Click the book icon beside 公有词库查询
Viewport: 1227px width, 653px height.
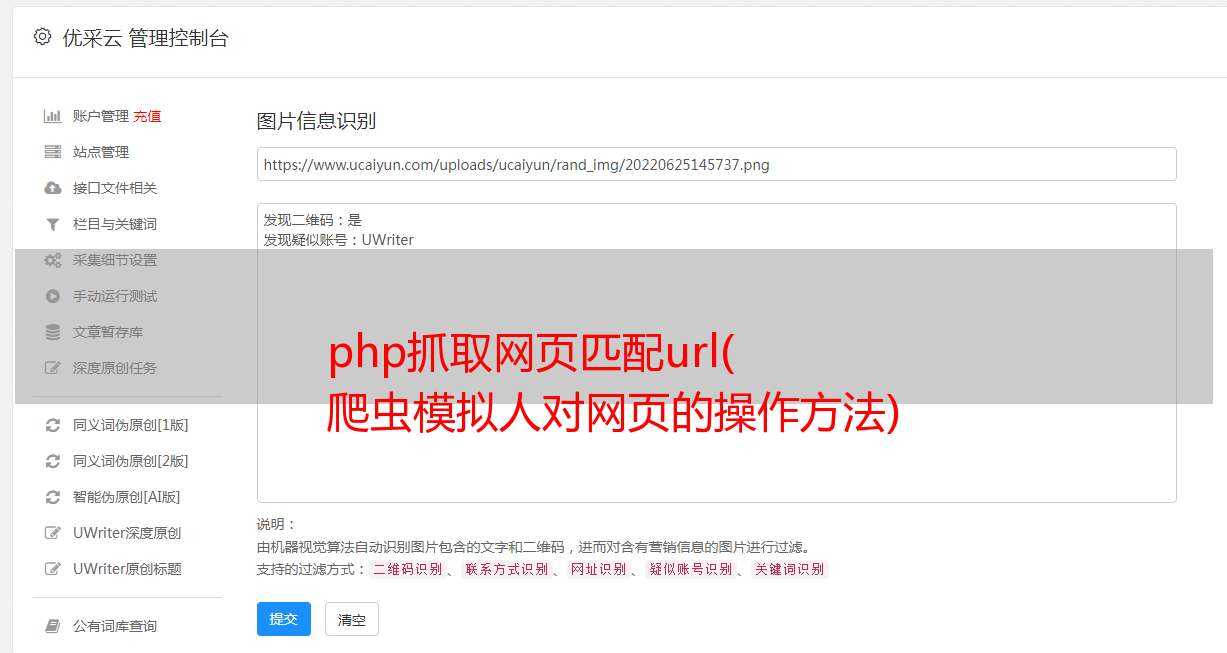[53, 626]
